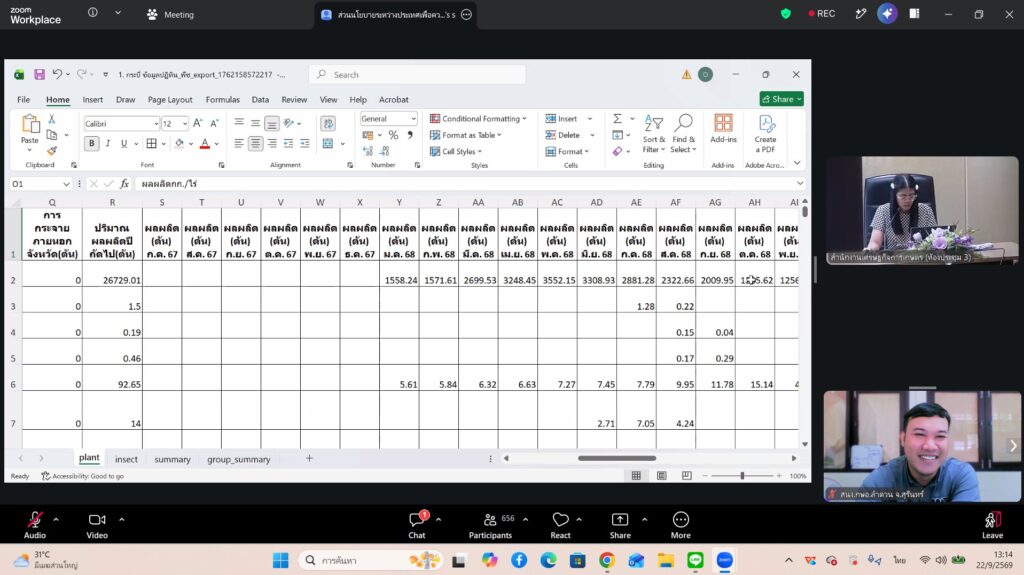Open Find & Select magnifier
This screenshot has width=1024, height=575.
683,134
